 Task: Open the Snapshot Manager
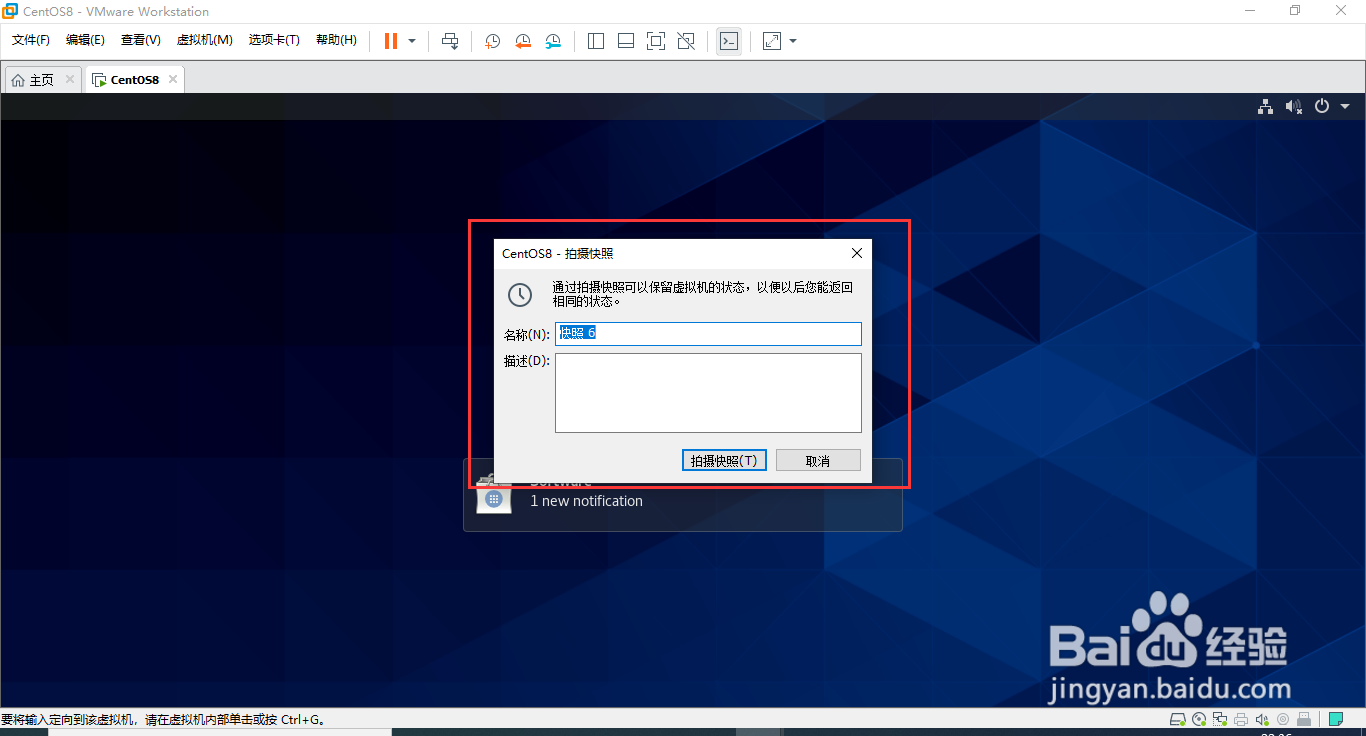click(553, 41)
